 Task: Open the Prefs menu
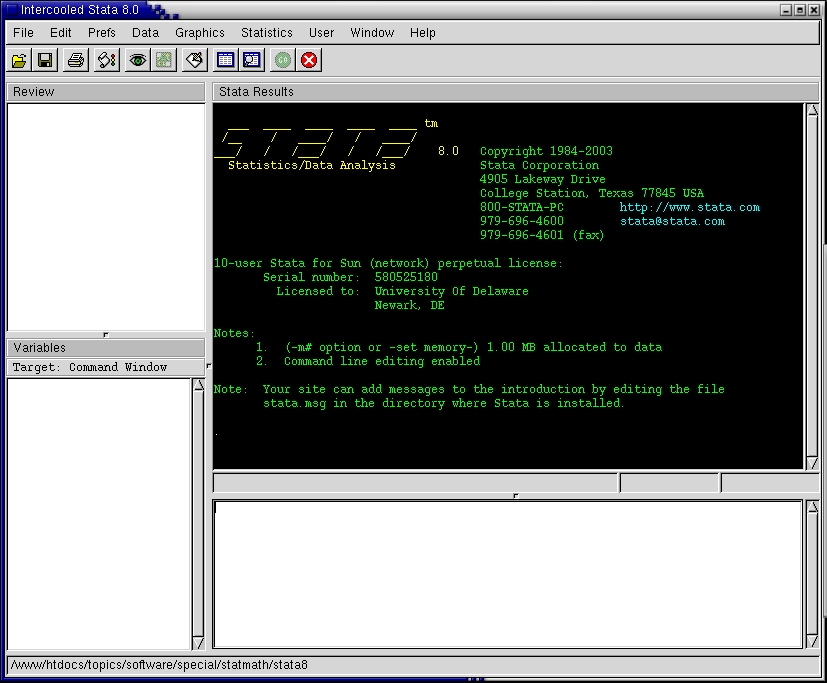(102, 33)
